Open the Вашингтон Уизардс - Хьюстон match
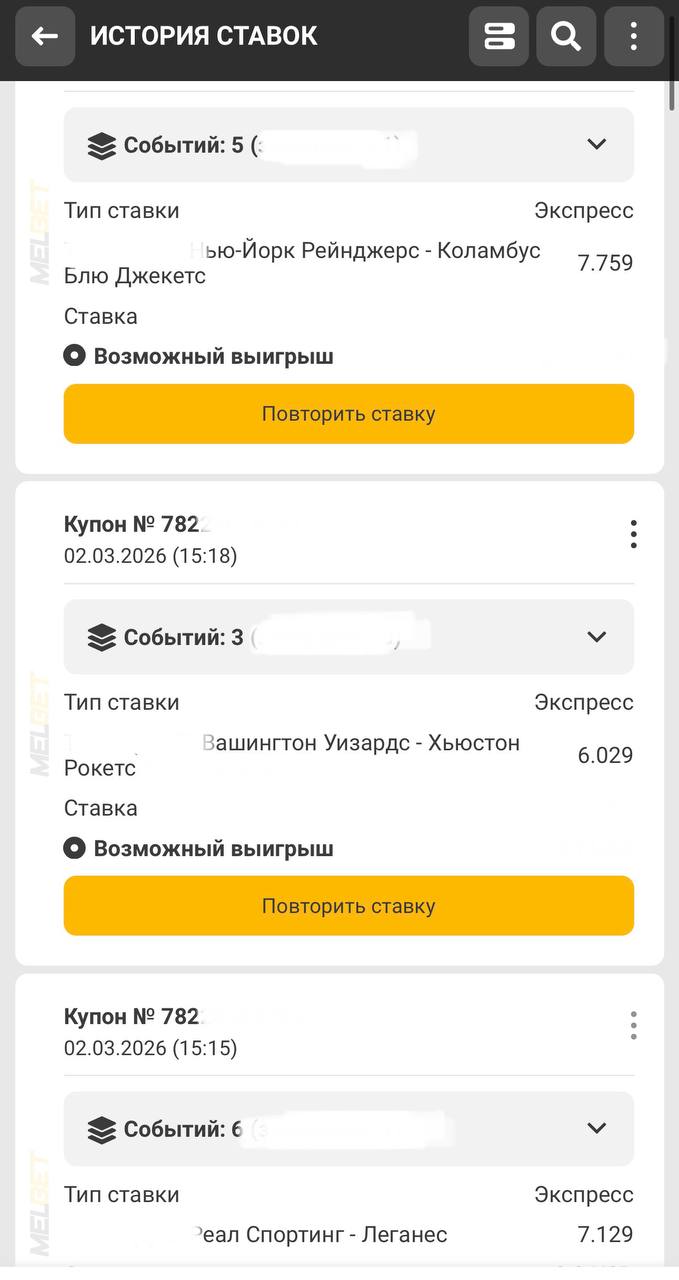 360,744
